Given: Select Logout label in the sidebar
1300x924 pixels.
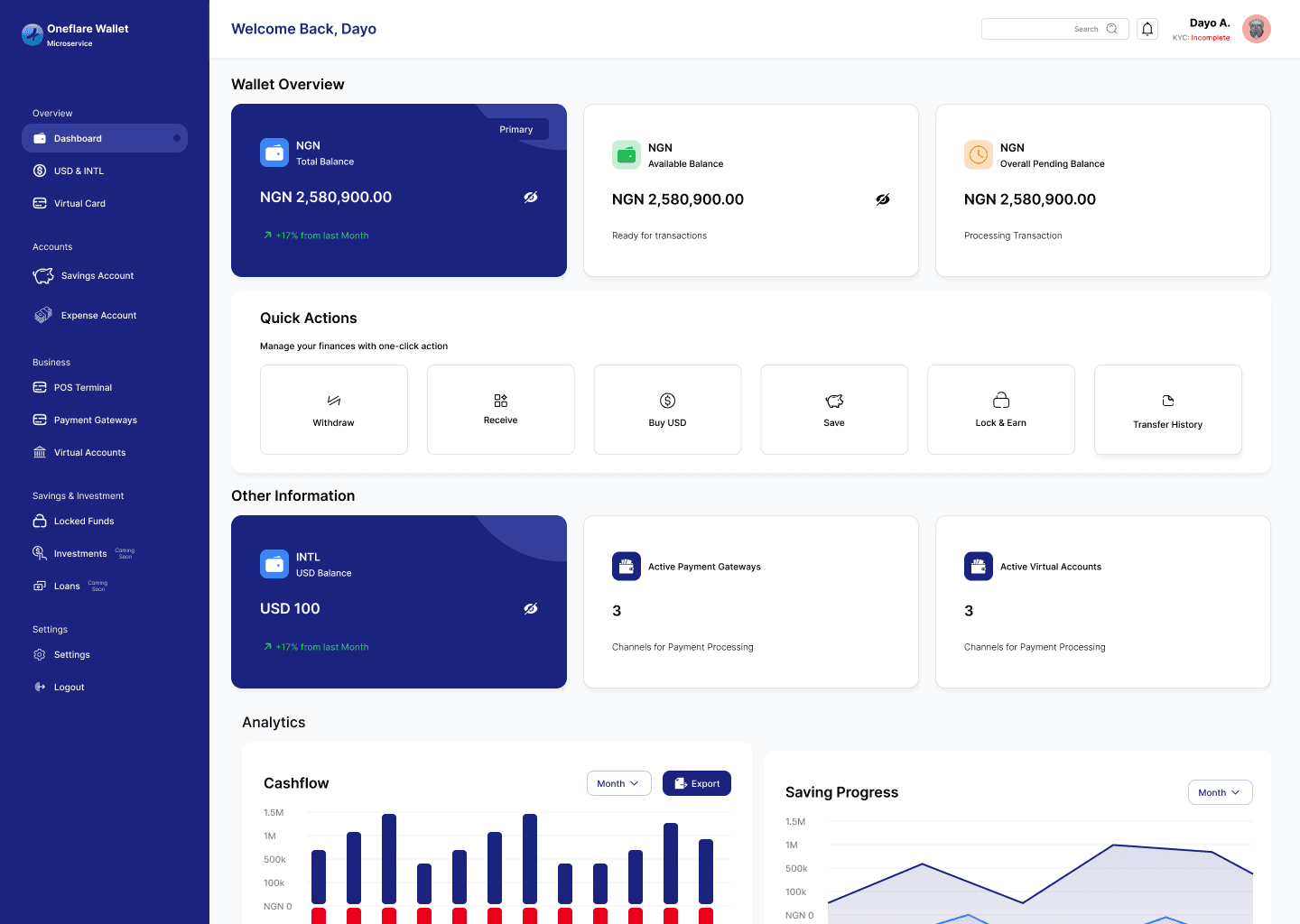Looking at the screenshot, I should 70,687.
